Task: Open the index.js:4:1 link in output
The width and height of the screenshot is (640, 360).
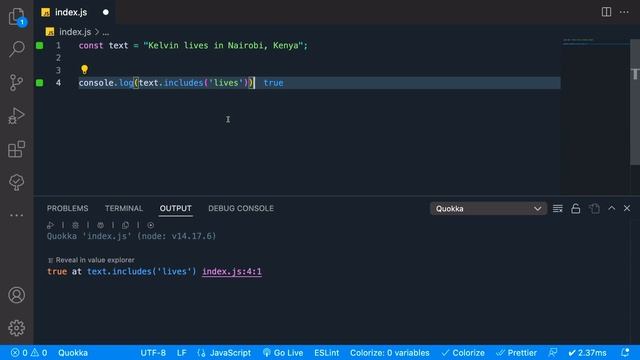Action: point(232,271)
